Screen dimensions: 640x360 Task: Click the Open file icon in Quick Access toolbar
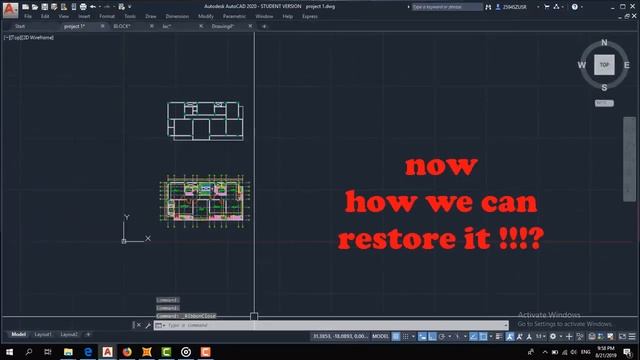point(35,7)
